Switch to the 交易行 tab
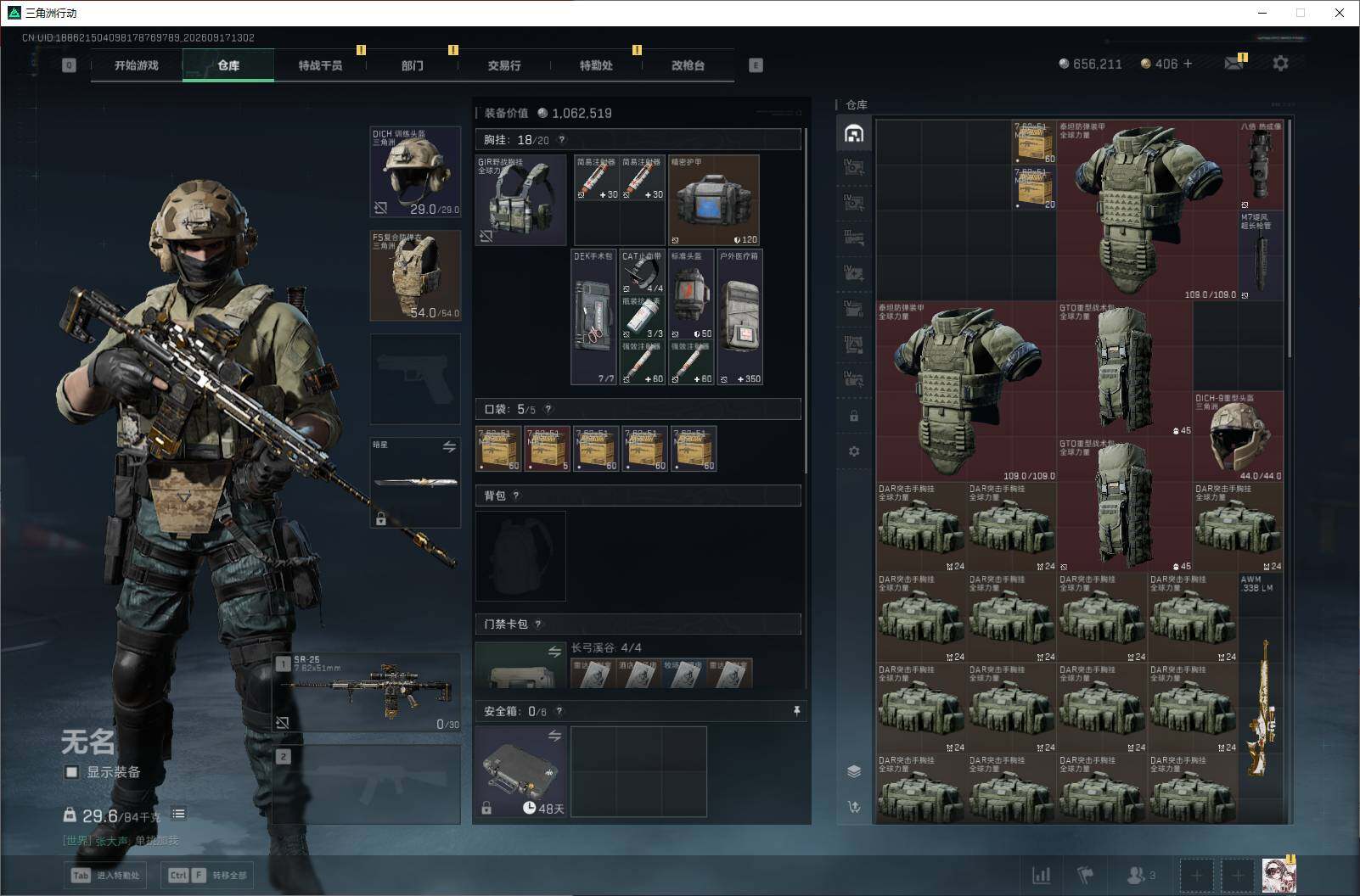This screenshot has width=1360, height=896. (504, 65)
